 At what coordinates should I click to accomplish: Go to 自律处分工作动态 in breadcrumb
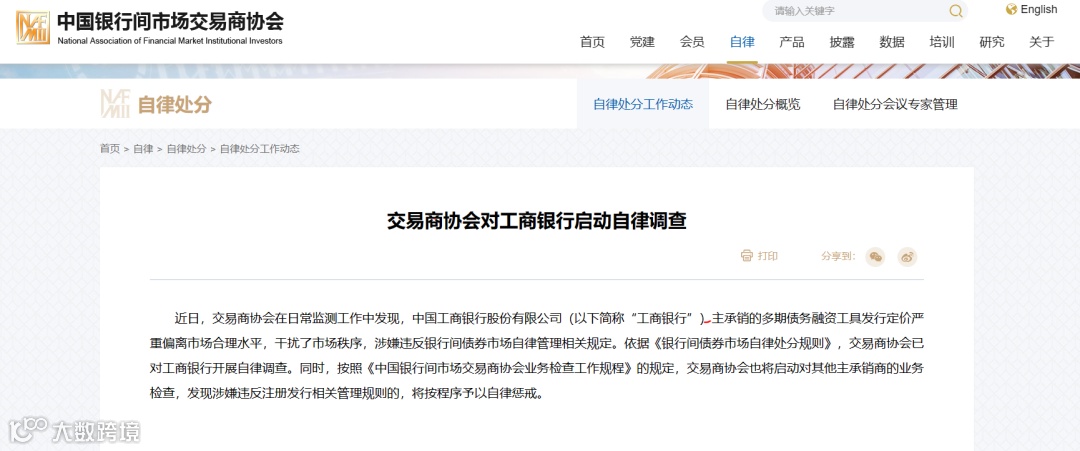tap(260, 149)
